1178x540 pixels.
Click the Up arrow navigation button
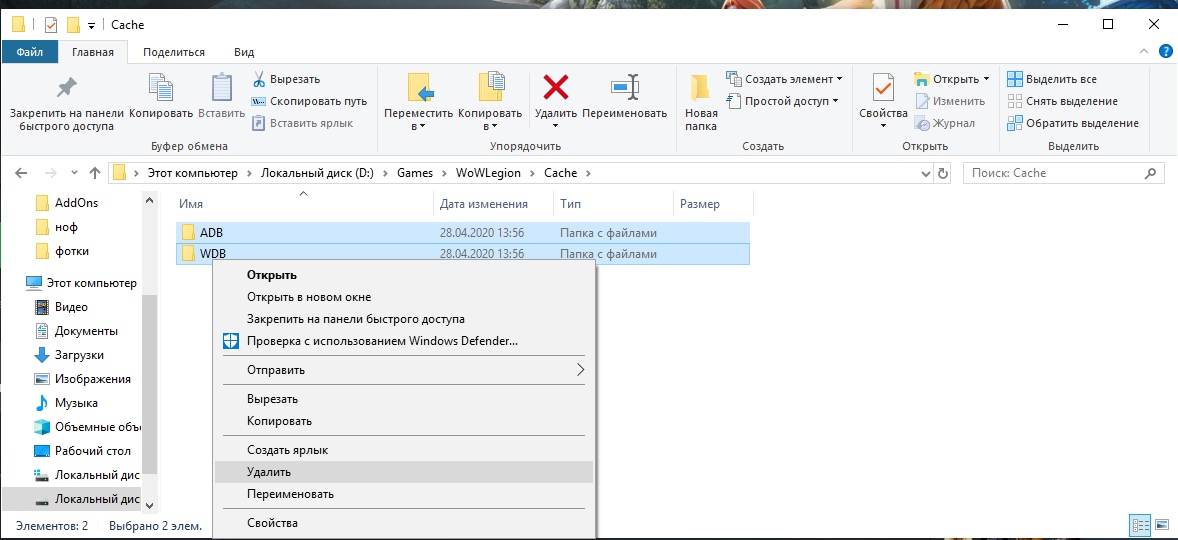(95, 173)
